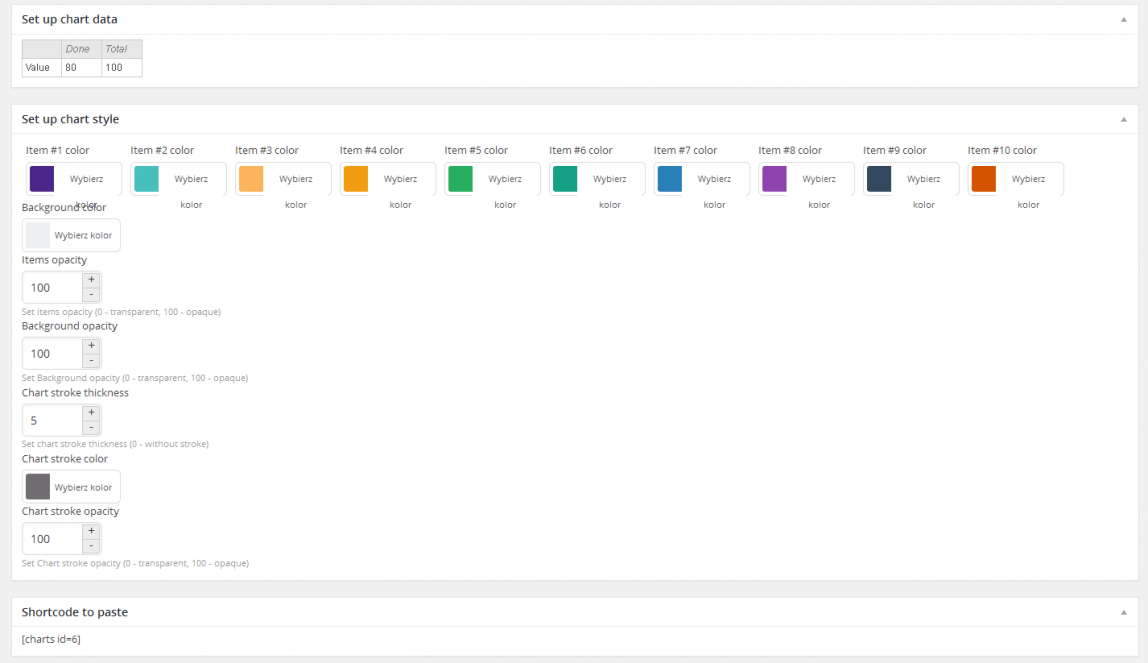Increase Items opacity with plus button
The height and width of the screenshot is (663, 1148).
click(x=91, y=280)
